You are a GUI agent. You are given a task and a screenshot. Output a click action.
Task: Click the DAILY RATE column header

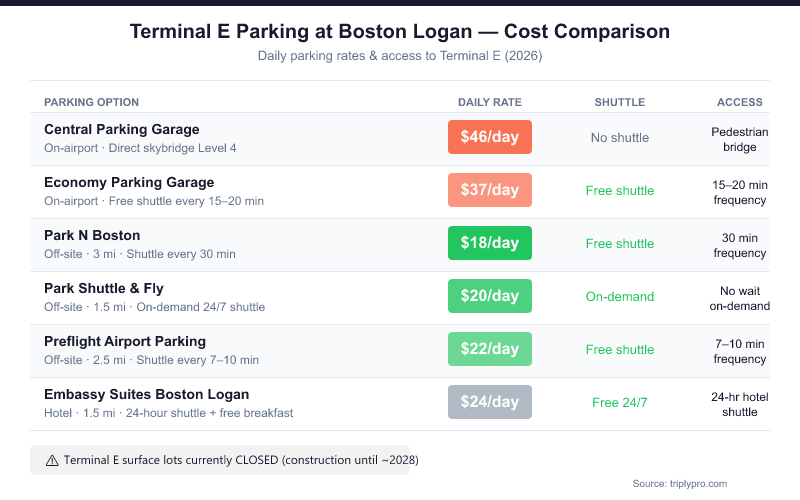click(490, 102)
